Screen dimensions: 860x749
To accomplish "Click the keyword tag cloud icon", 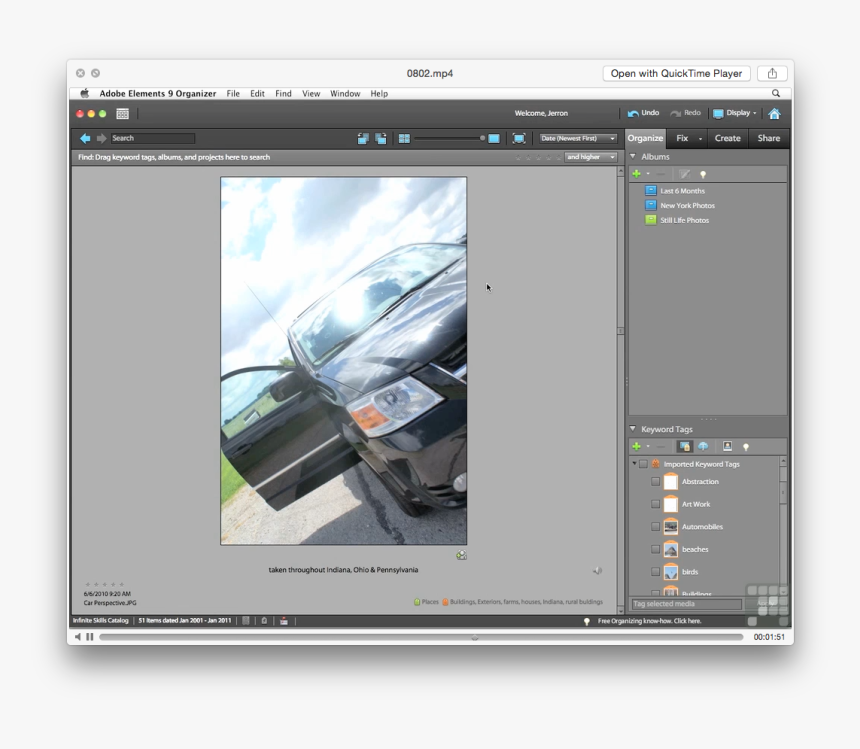I will 703,446.
